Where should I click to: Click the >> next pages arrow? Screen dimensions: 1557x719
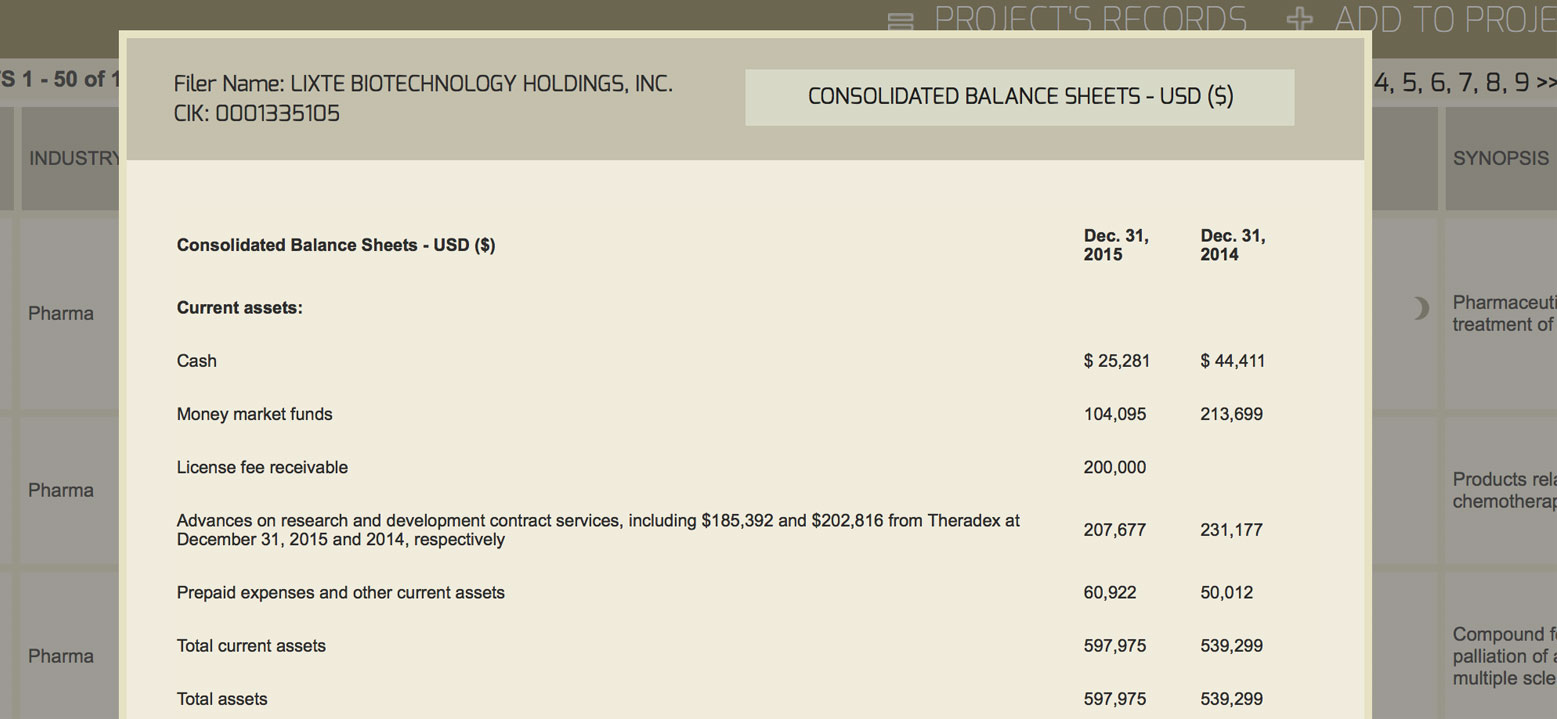(1546, 82)
